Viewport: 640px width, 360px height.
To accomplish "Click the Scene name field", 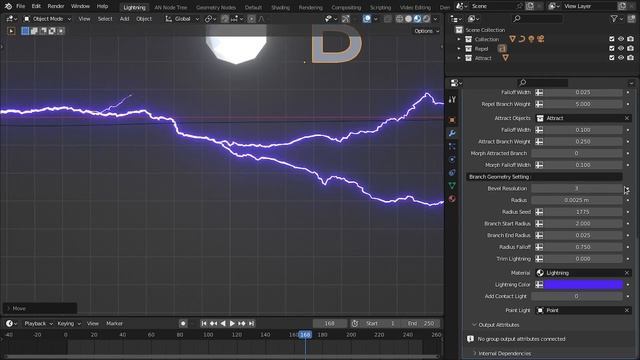I will (x=492, y=6).
